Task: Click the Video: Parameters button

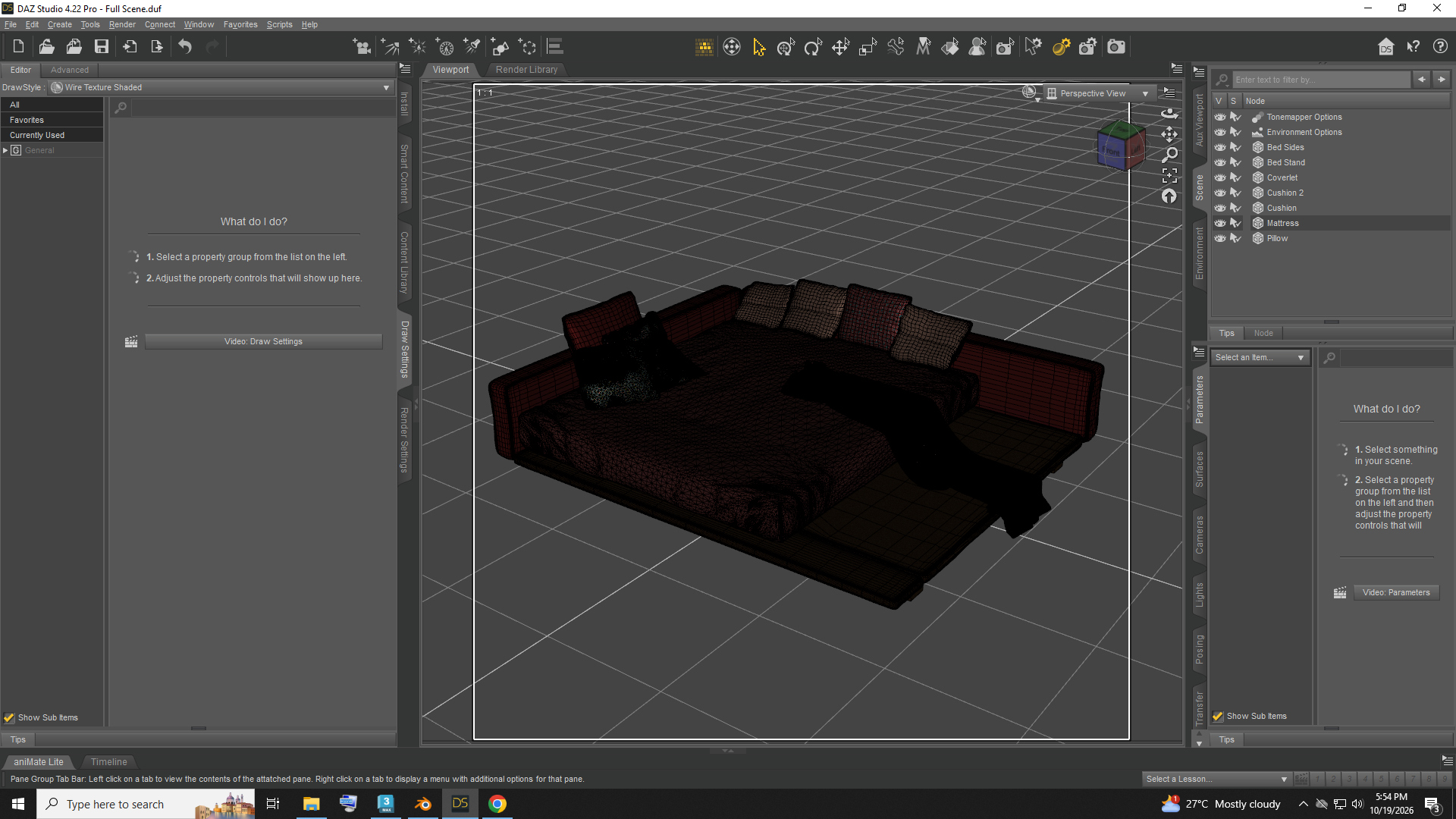Action: 1395,592
